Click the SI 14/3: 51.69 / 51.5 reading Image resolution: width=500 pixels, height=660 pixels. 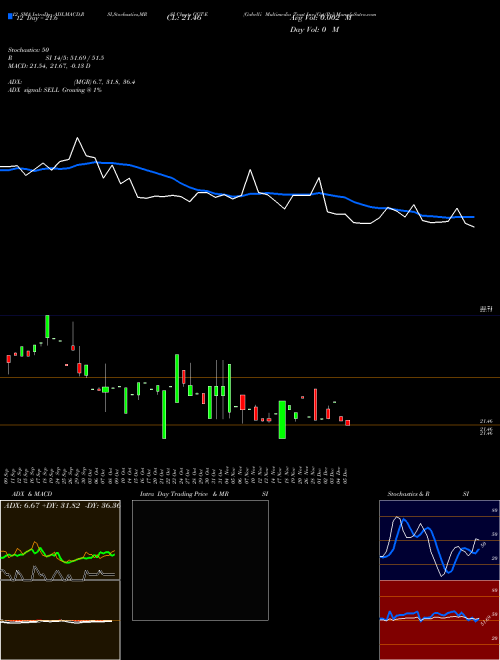[75, 58]
